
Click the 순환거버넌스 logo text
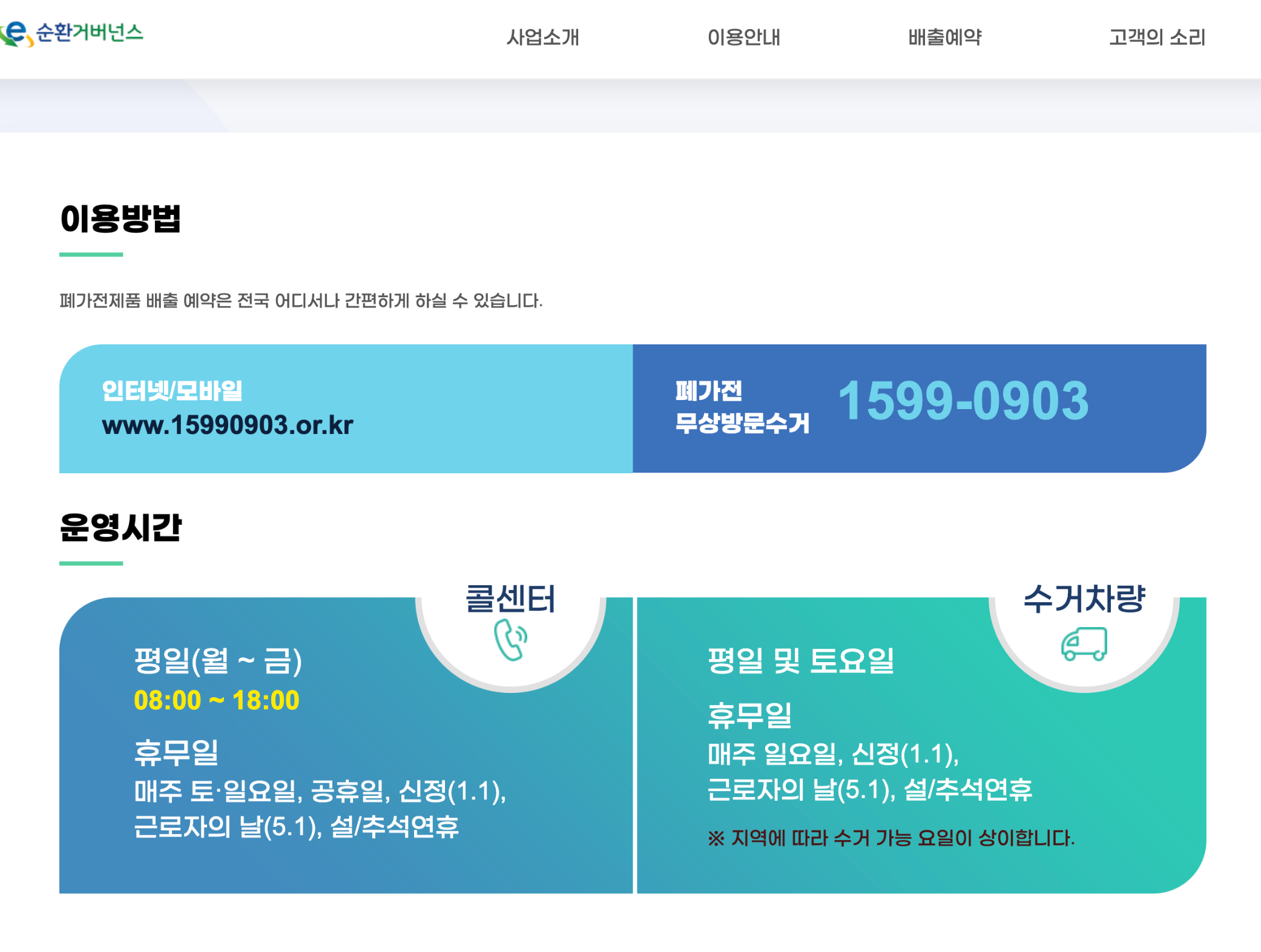(90, 32)
